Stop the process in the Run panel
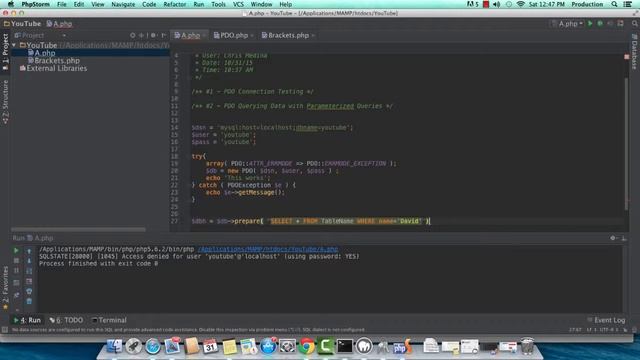Screen dimensions: 640x360 [16, 260]
